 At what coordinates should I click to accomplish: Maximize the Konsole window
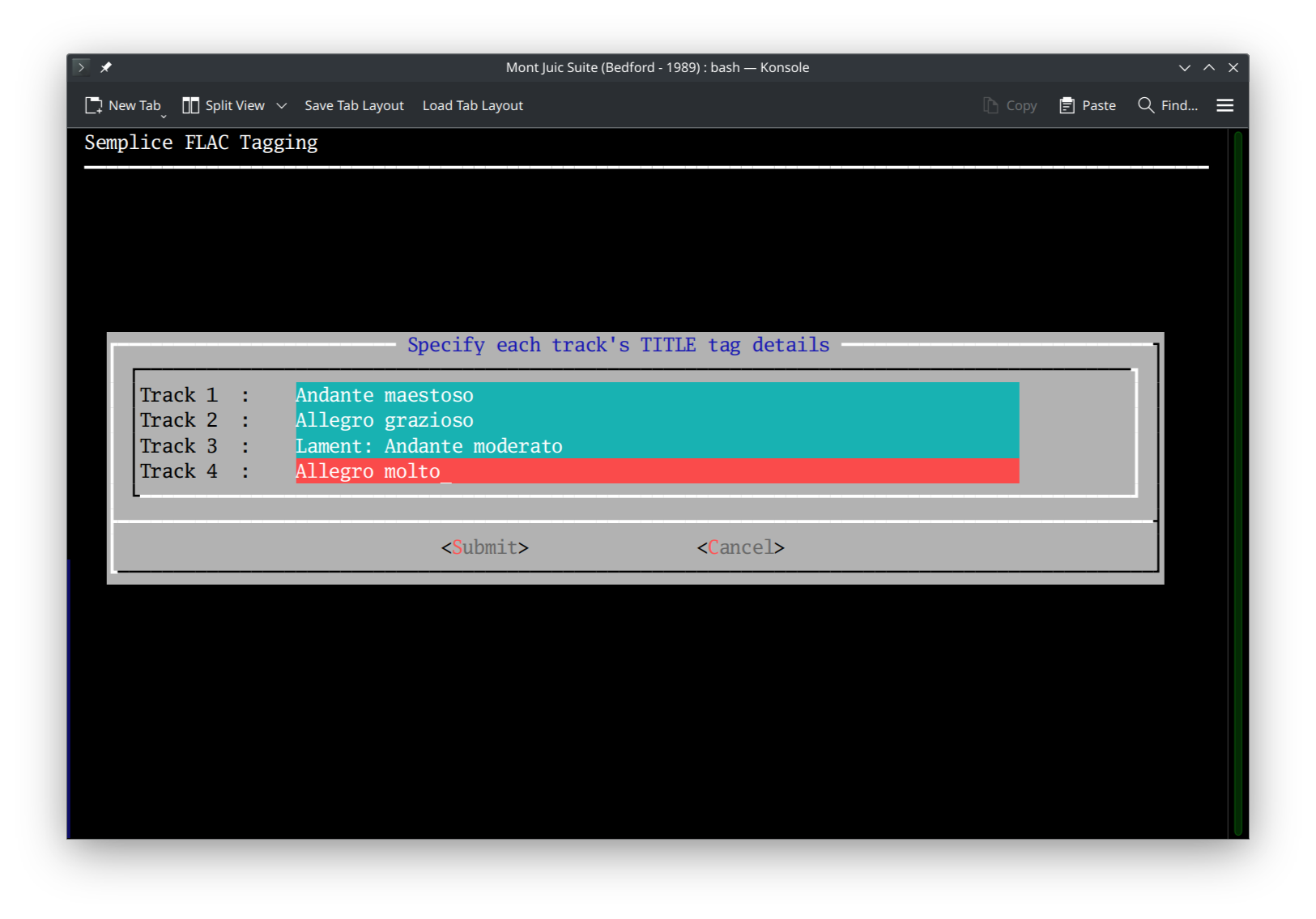1208,68
